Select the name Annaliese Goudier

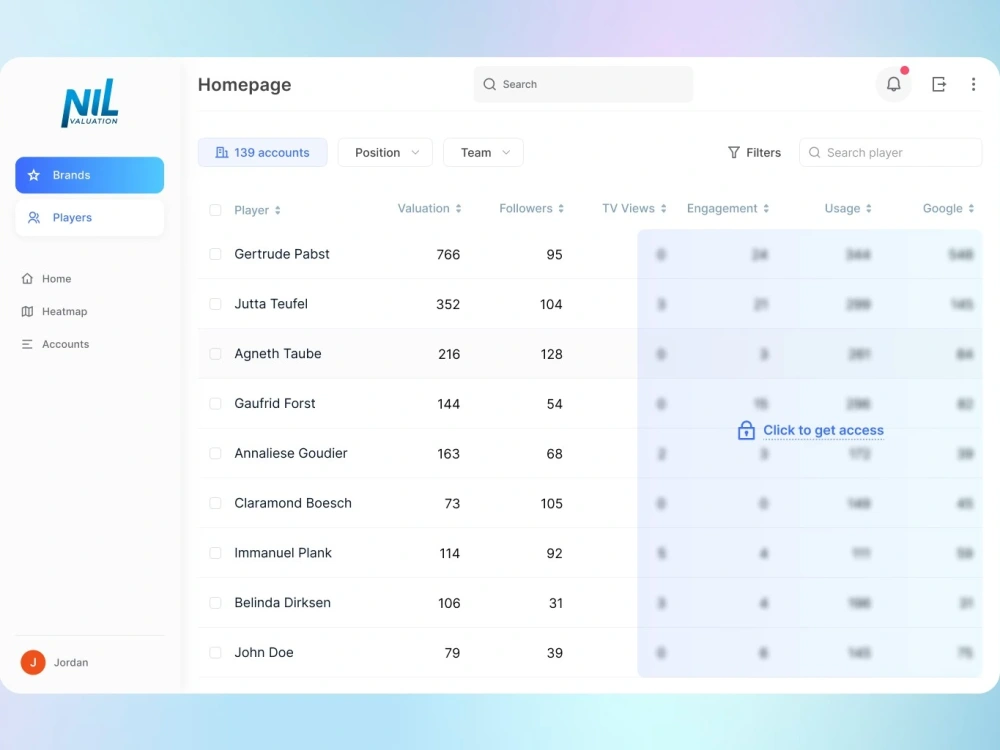[291, 453]
